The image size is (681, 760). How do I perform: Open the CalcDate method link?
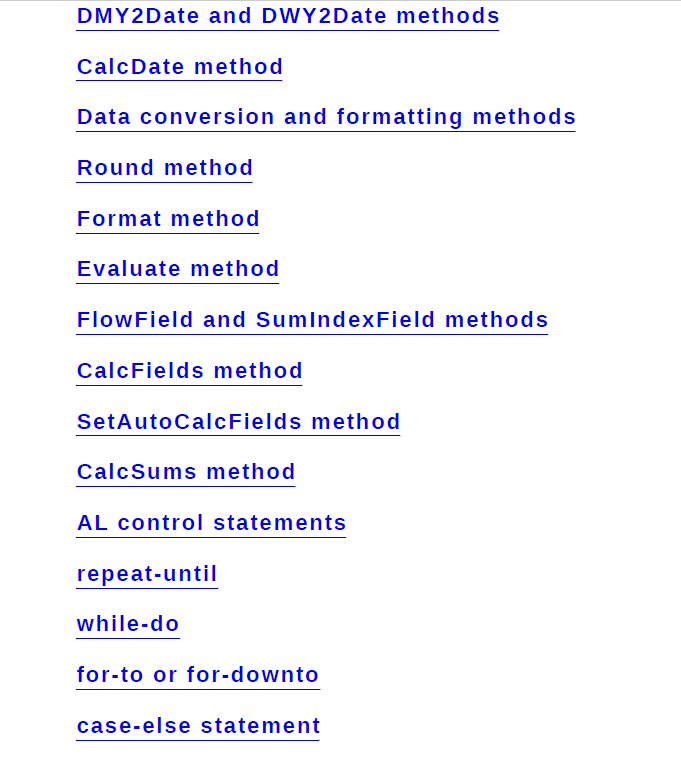pyautogui.click(x=179, y=67)
